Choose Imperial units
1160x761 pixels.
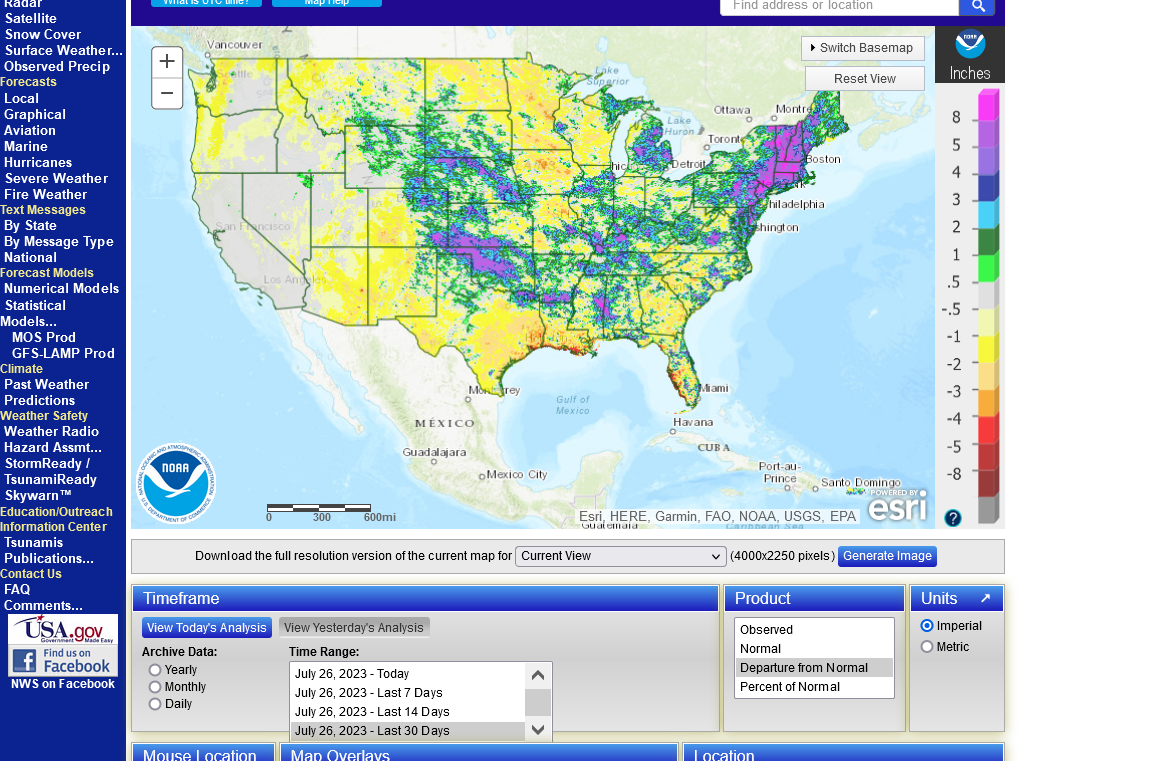pos(927,626)
